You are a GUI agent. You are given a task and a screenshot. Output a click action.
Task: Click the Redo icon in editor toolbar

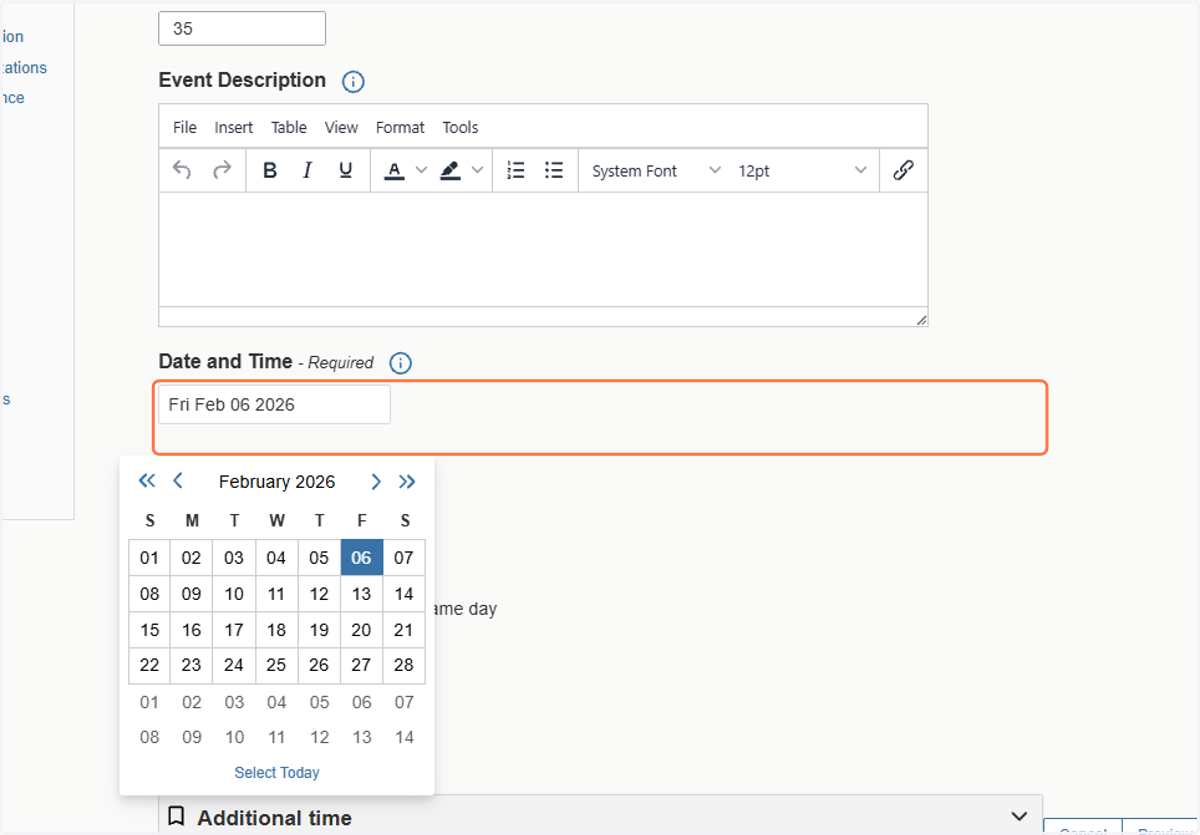click(x=222, y=170)
